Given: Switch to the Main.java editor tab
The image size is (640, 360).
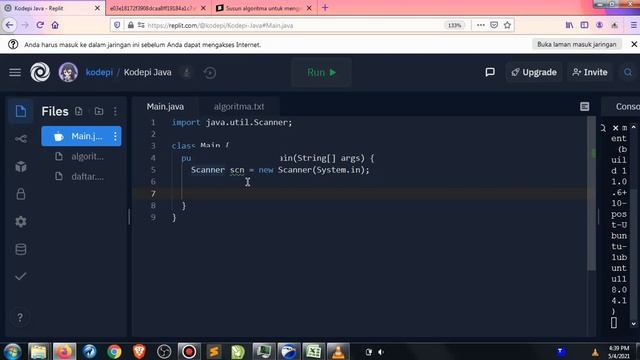Looking at the screenshot, I should coord(165,107).
